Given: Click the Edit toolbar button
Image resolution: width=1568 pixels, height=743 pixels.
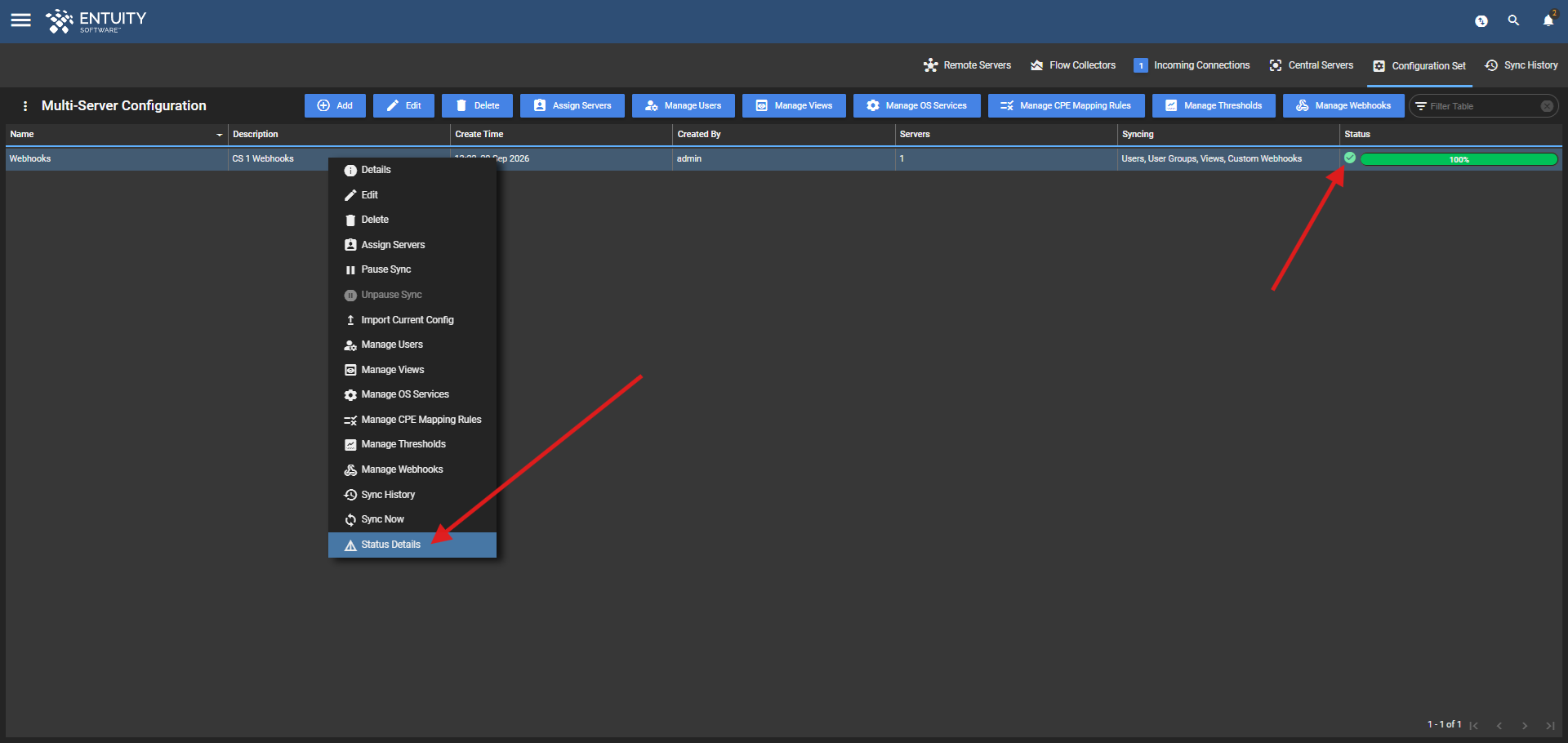Looking at the screenshot, I should click(x=403, y=105).
